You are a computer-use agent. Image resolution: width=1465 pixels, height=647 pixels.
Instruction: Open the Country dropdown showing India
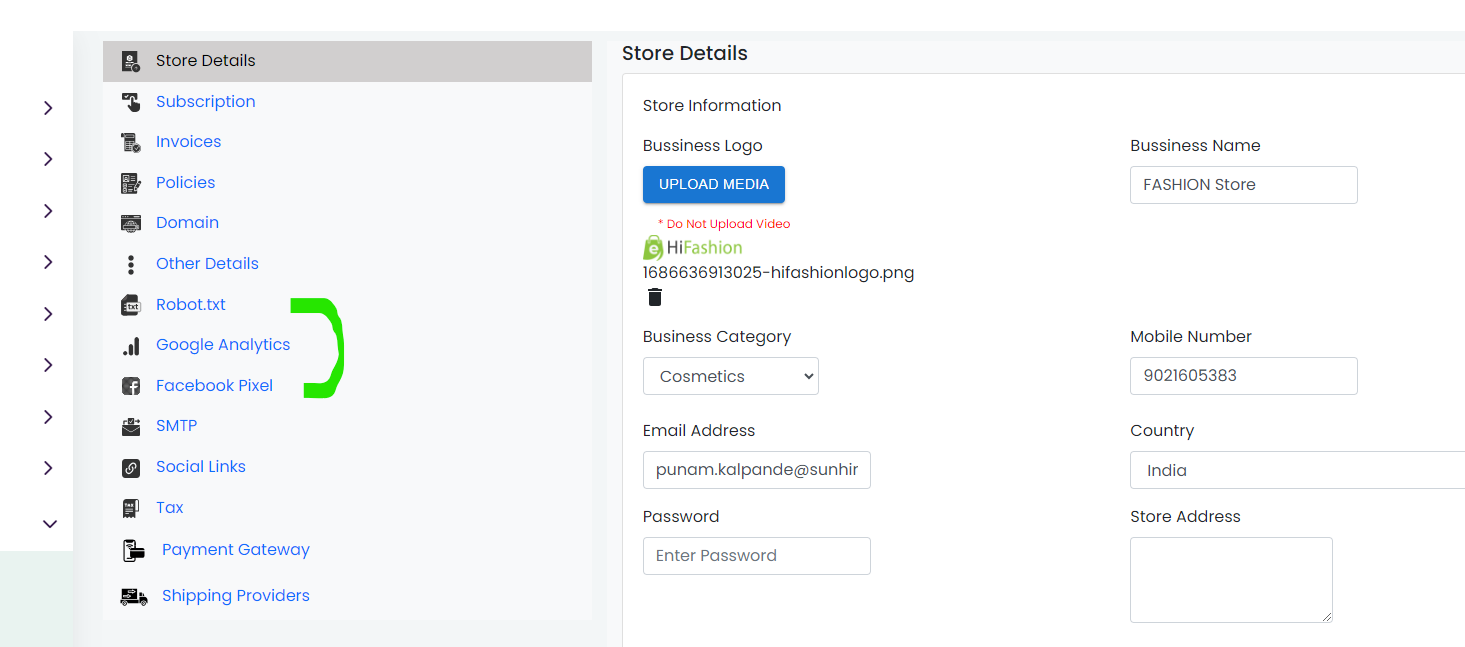(1298, 470)
